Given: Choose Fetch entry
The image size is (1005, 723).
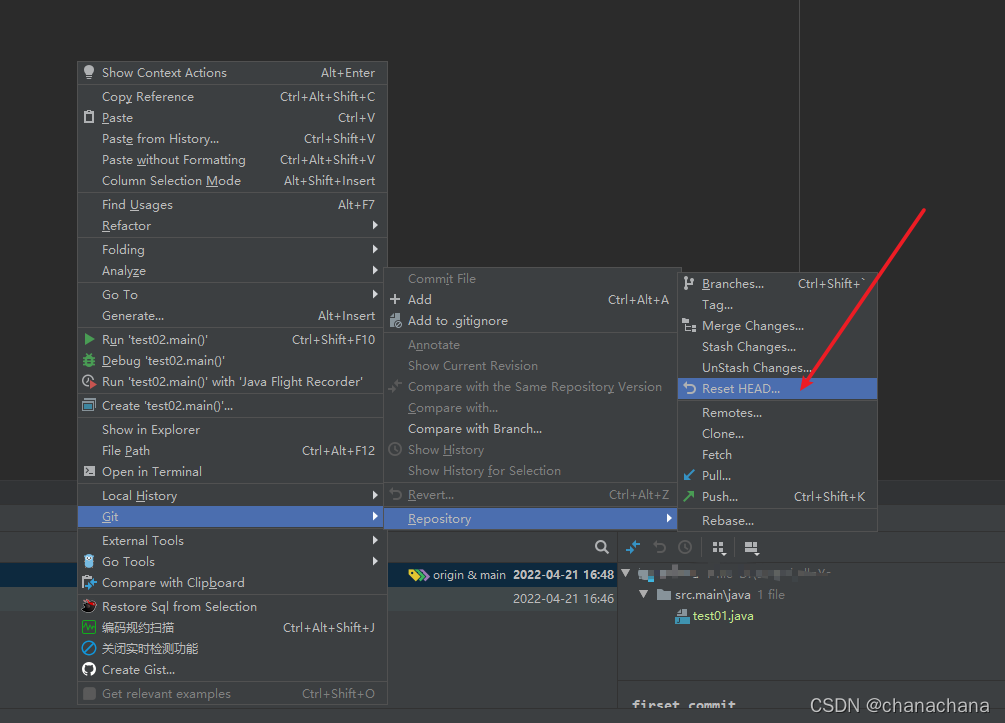Looking at the screenshot, I should coord(777,454).
